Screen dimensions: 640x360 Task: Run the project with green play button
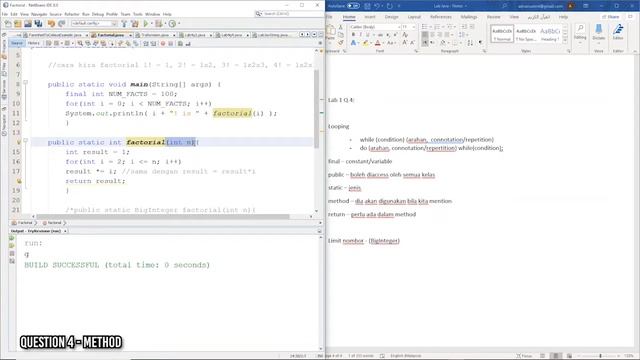(145, 24)
